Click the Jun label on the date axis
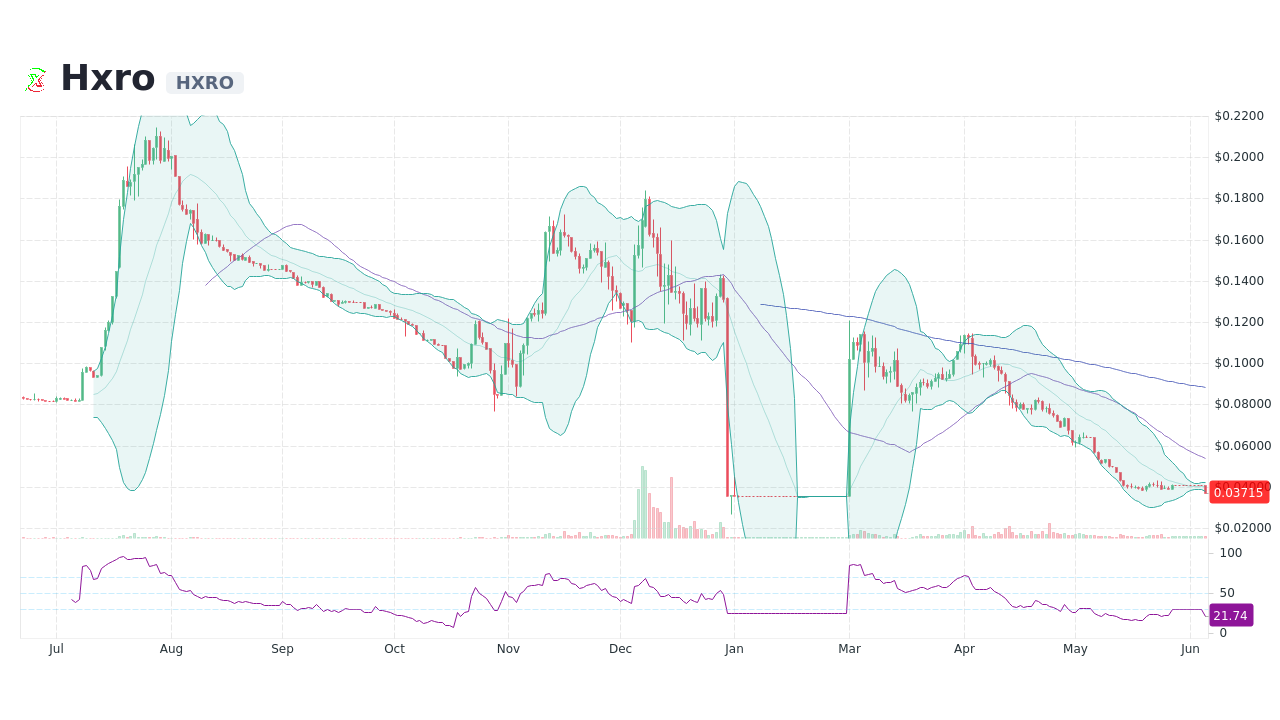The height and width of the screenshot is (720, 1280). click(x=1190, y=648)
